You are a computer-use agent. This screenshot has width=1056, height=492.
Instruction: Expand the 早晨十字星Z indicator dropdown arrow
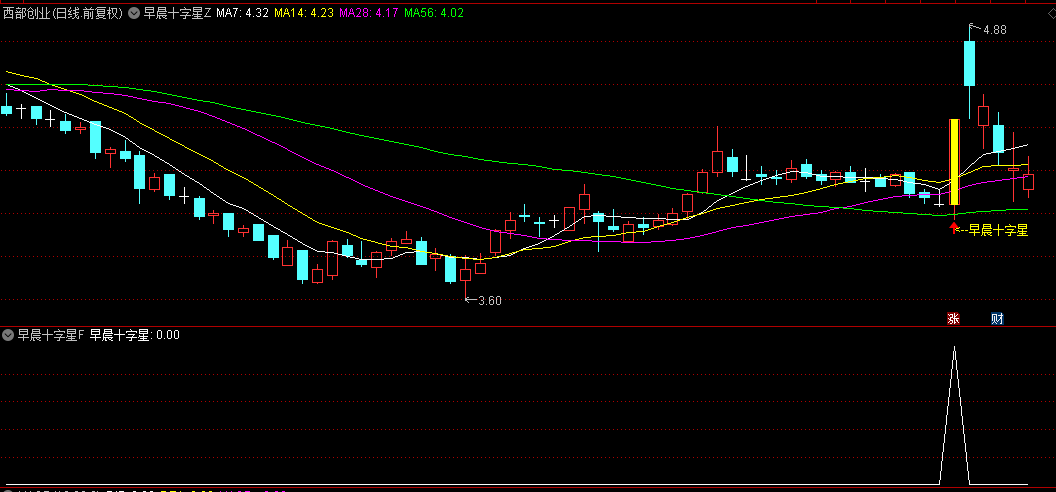tap(134, 12)
